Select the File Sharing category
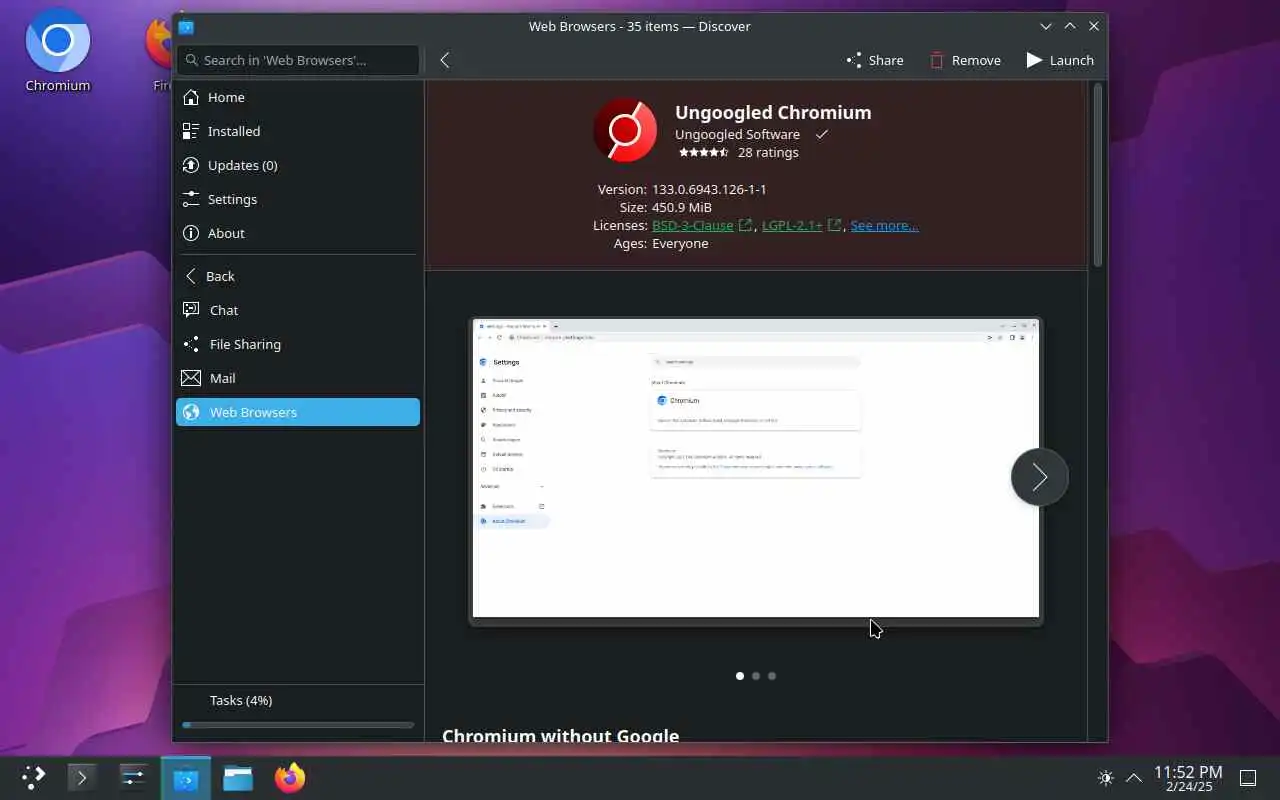The image size is (1280, 800). pyautogui.click(x=298, y=344)
